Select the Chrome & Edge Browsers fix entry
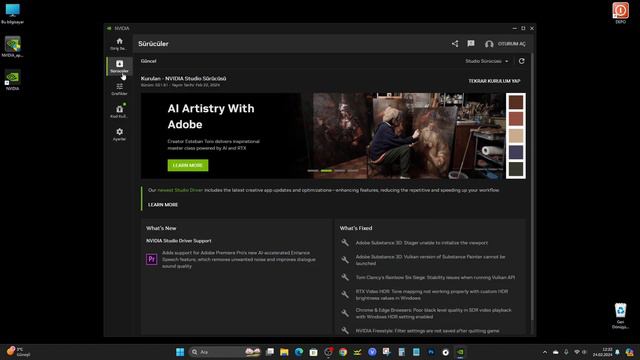Viewport: 640px width, 360px height. coord(433,313)
